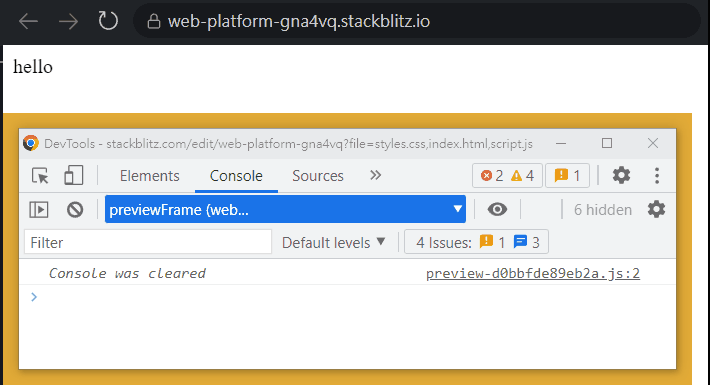This screenshot has height=385, width=710.
Task: Open the DevTools settings gear
Action: [x=621, y=175]
